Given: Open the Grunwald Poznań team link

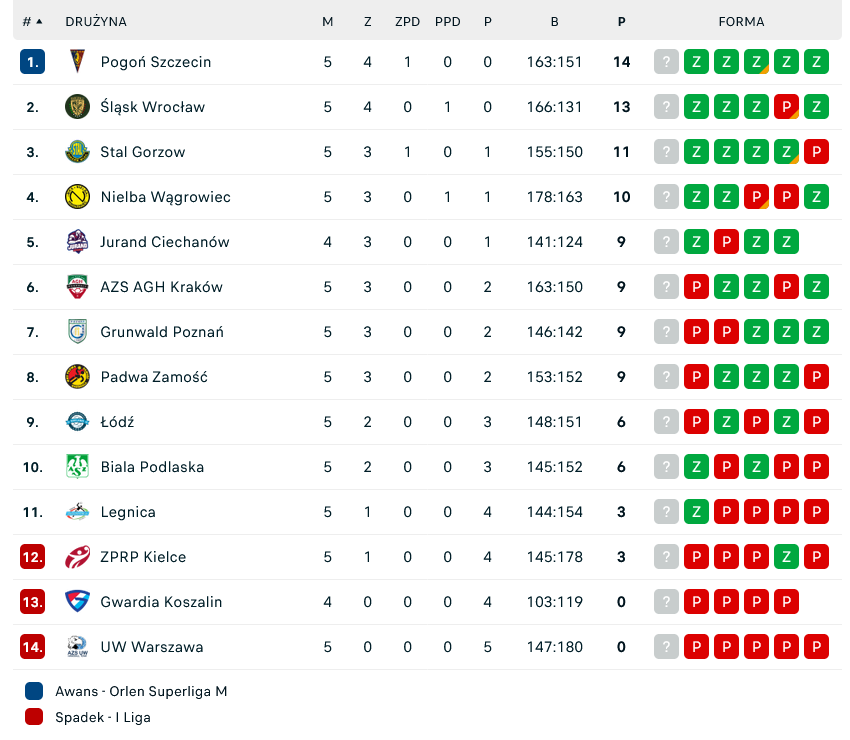Looking at the screenshot, I should (162, 332).
